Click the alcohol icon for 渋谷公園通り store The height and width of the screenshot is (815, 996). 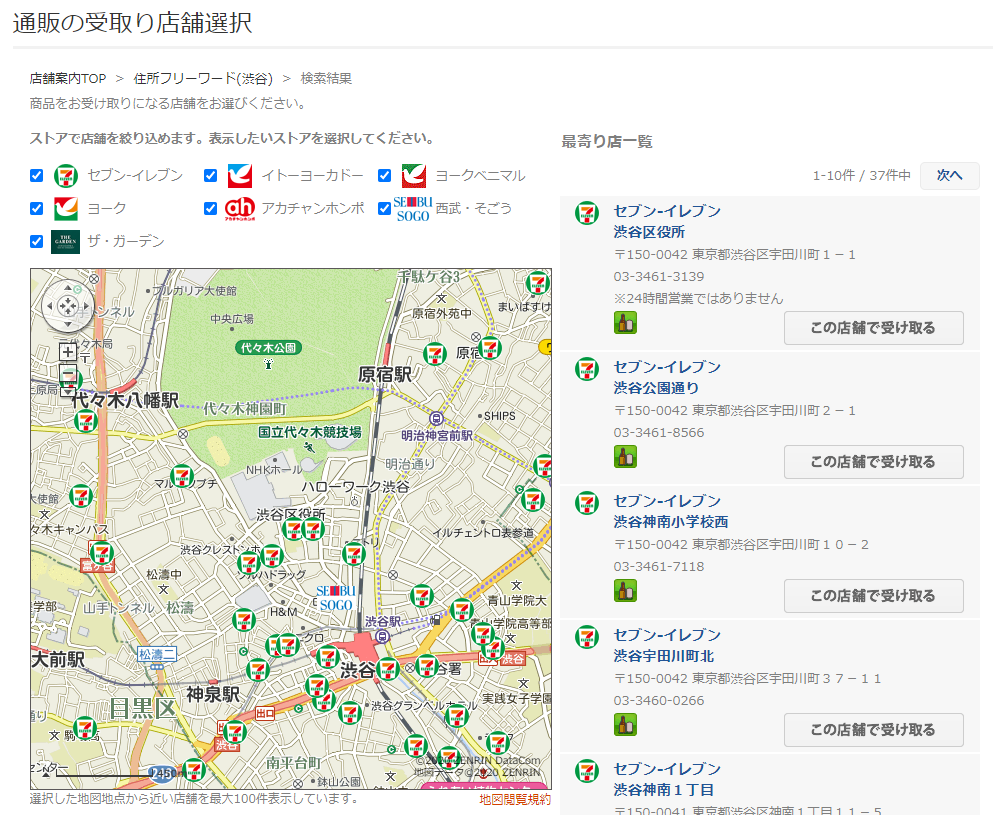(x=625, y=457)
